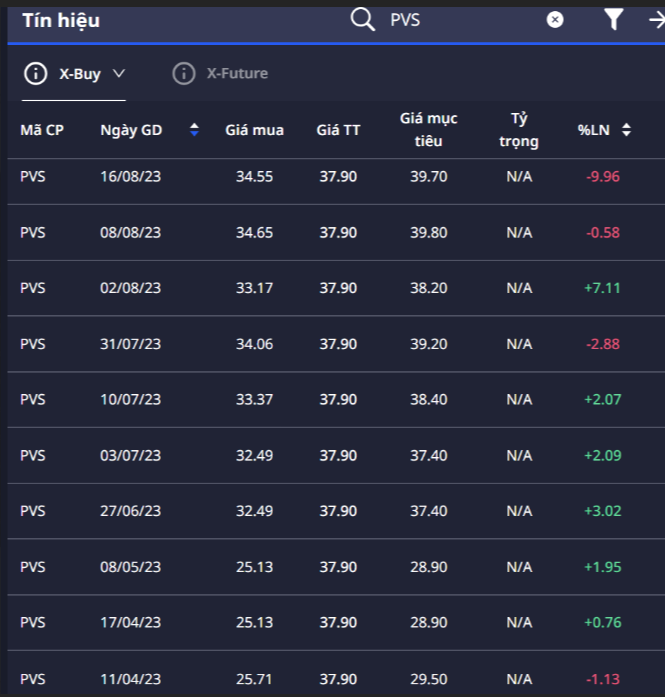The width and height of the screenshot is (665, 697).
Task: Sort by %LN column arrows
Action: (x=626, y=130)
